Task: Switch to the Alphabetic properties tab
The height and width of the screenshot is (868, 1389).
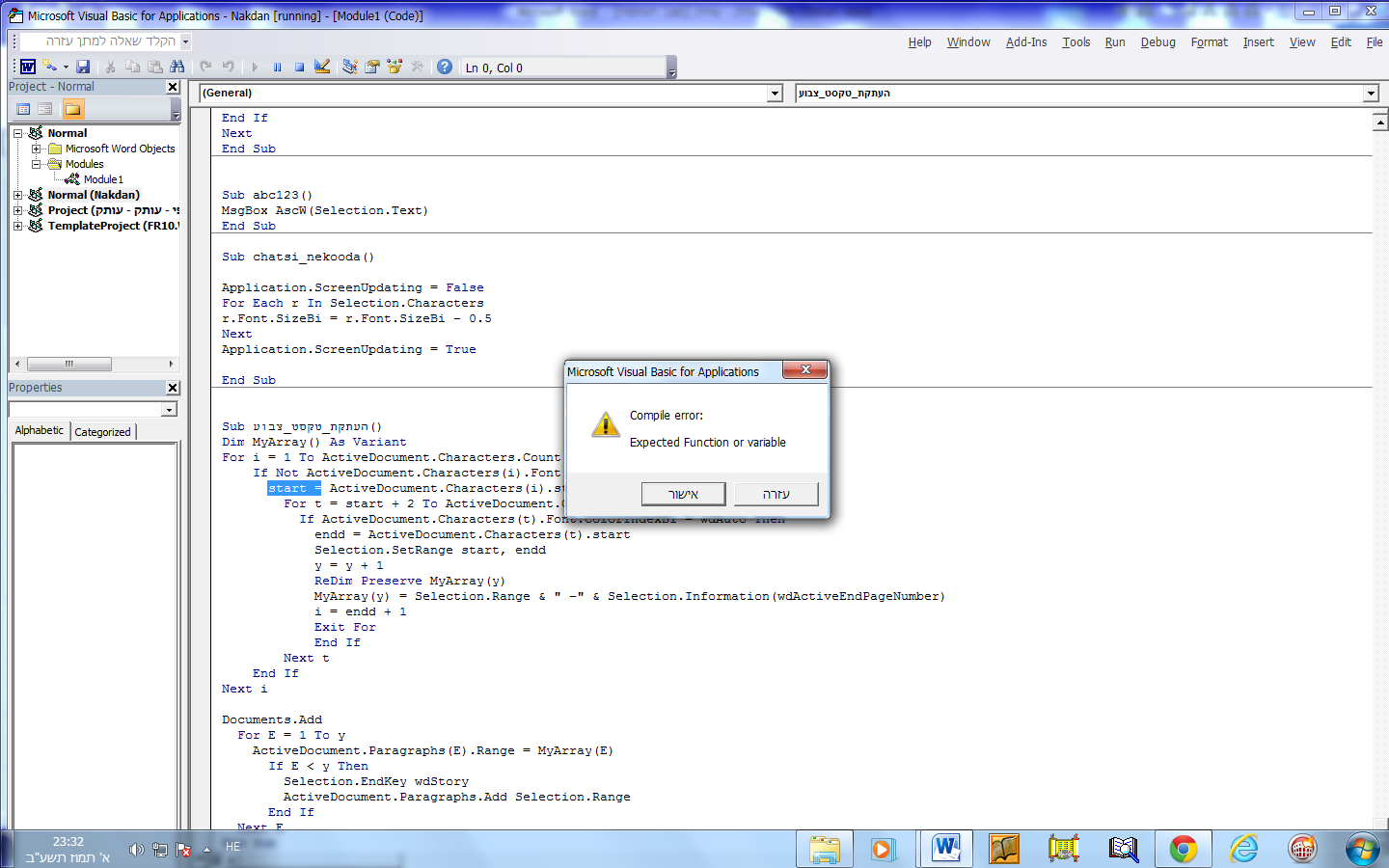Action: tap(40, 431)
